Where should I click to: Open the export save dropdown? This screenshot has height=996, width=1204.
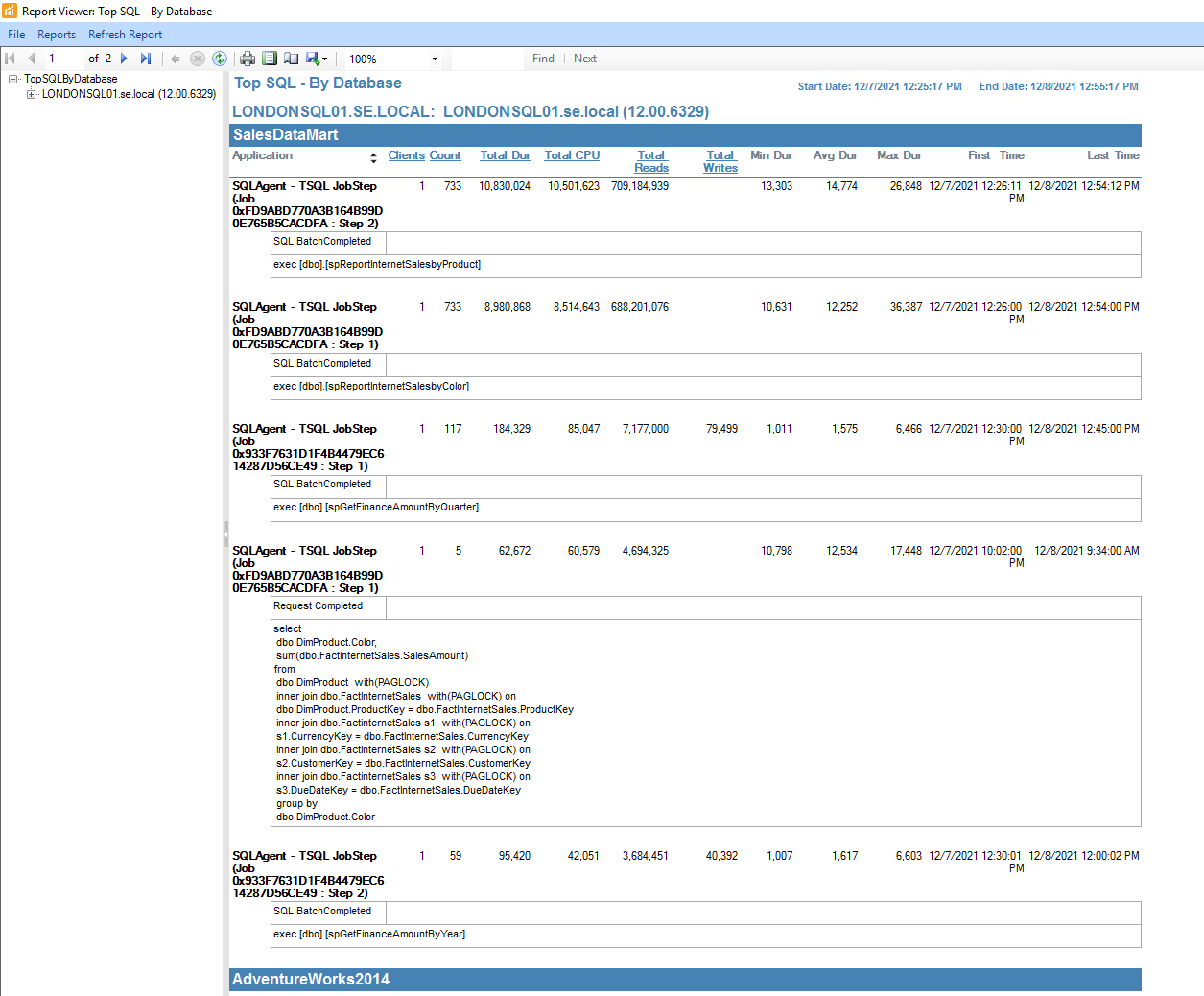(317, 59)
